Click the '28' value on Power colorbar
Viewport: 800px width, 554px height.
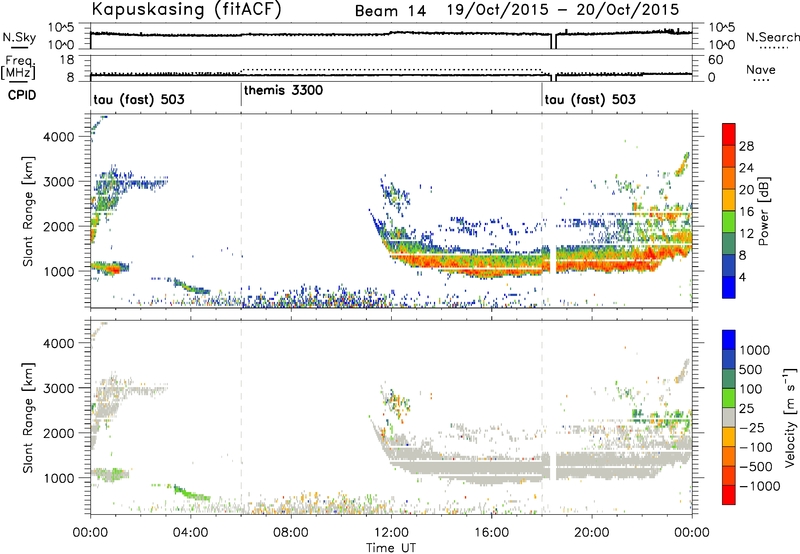[x=746, y=146]
